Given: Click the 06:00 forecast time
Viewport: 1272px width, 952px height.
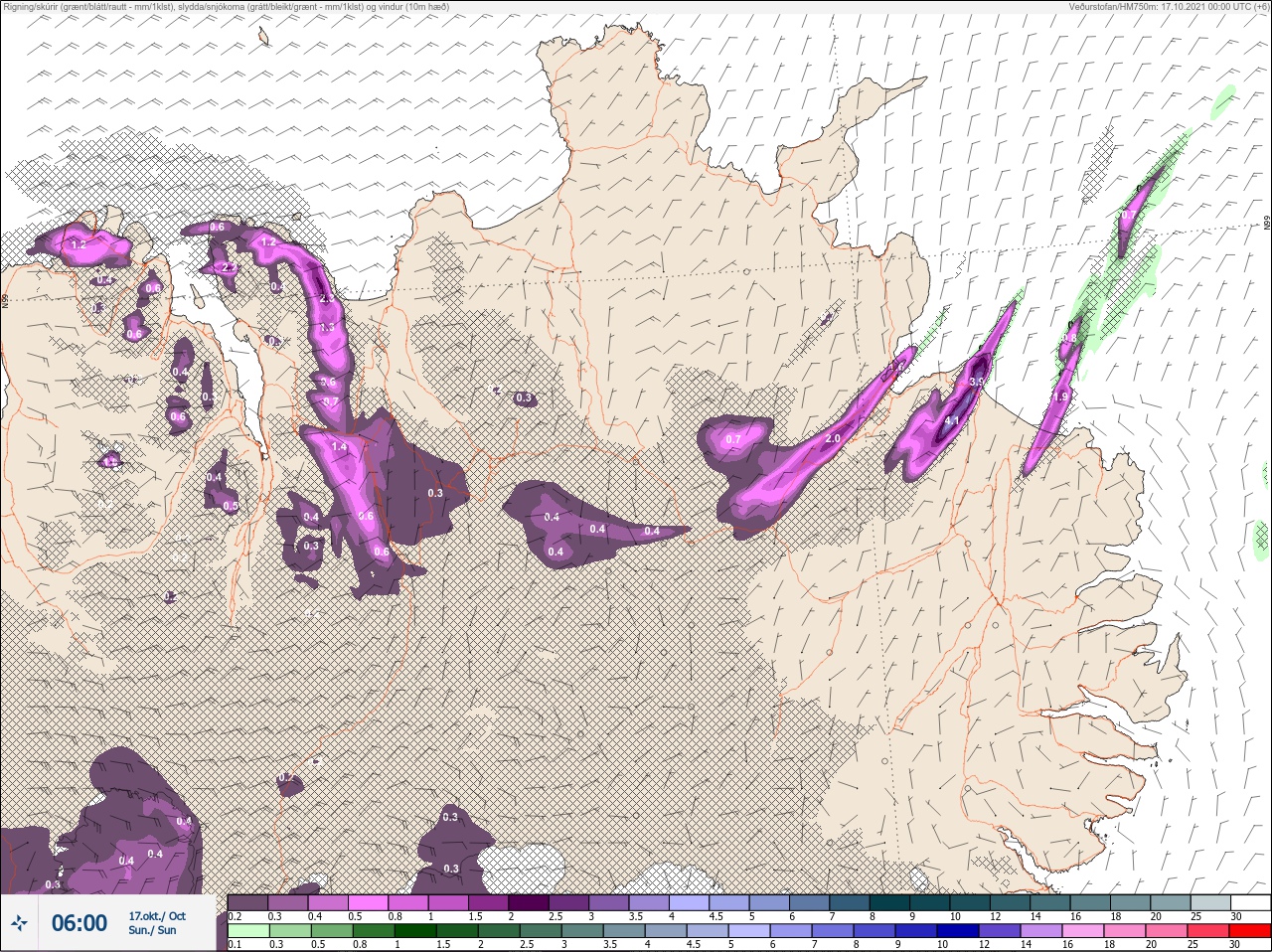Looking at the screenshot, I should pyautogui.click(x=79, y=923).
